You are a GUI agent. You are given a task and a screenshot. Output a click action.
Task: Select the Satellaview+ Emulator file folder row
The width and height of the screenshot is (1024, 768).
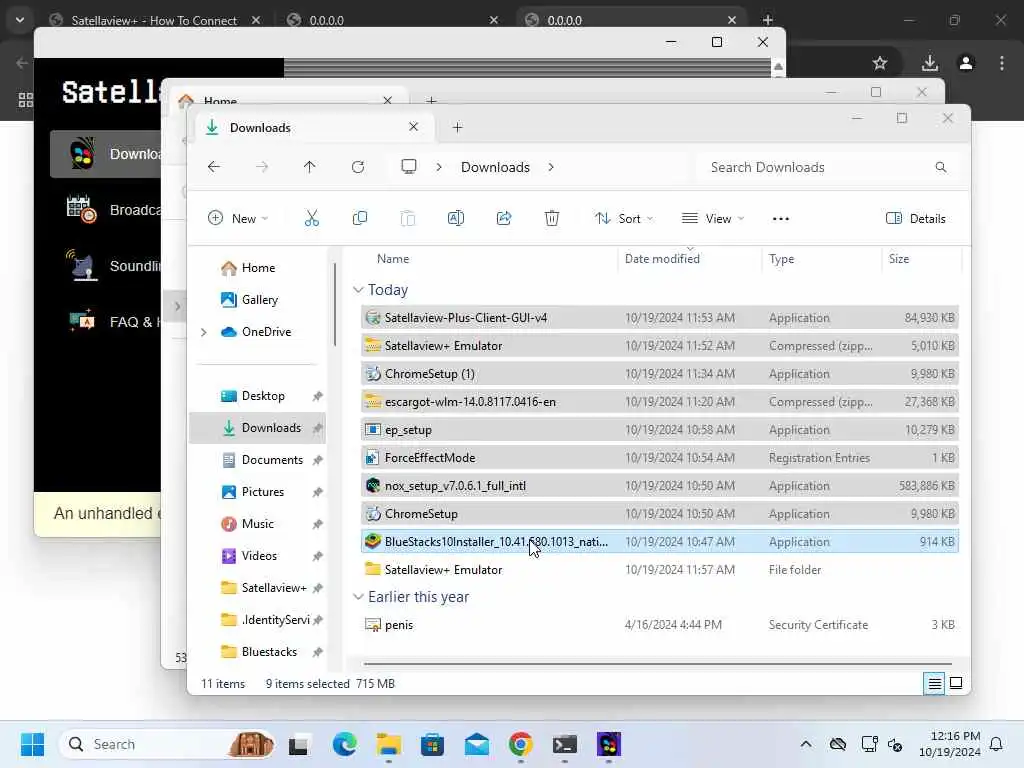(x=660, y=569)
